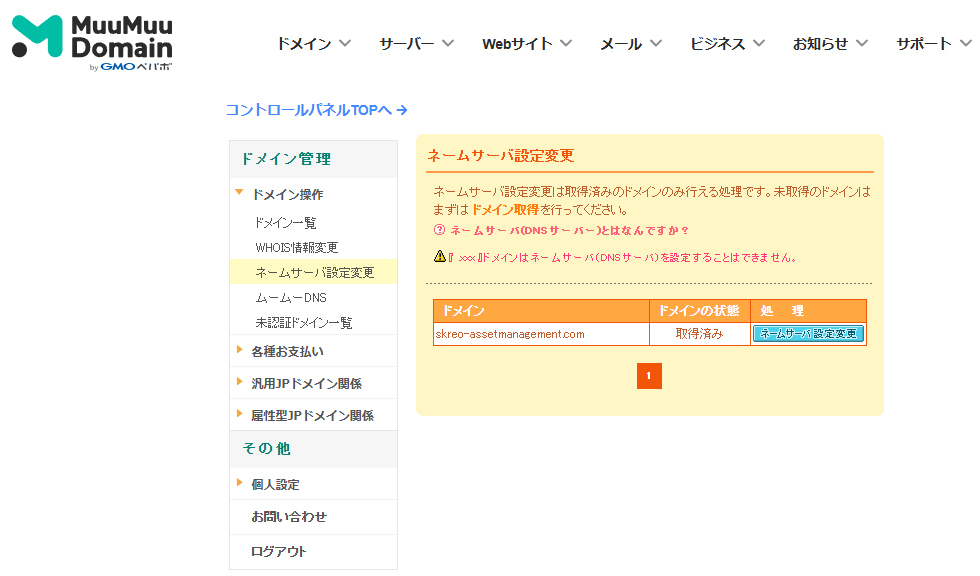The height and width of the screenshot is (576, 980).
Task: Select WHOIS情報変更 in sidebar
Action: 297,247
